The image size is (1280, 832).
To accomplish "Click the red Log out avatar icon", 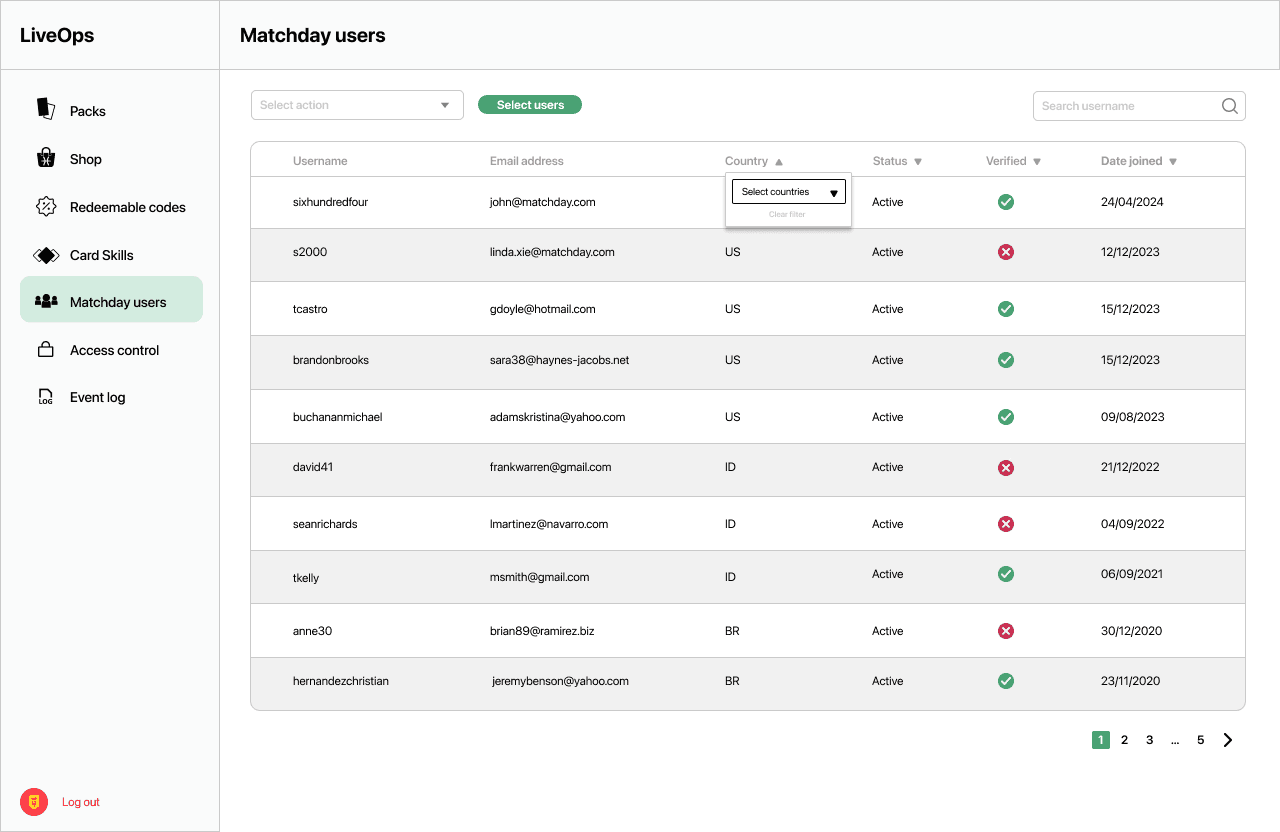I will (34, 802).
